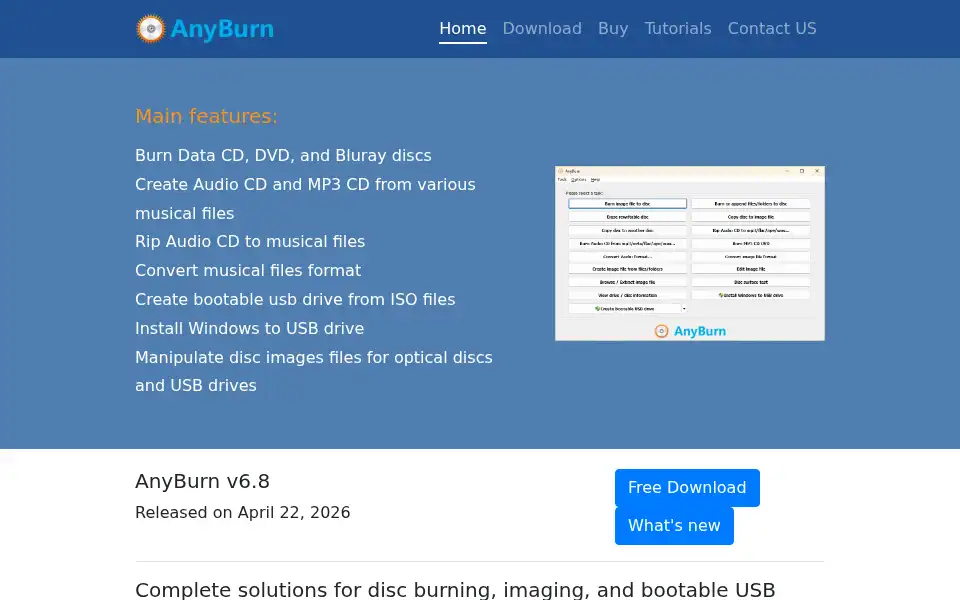Screen dimensions: 960x600
Task: Open the Home nav item
Action: (x=463, y=29)
